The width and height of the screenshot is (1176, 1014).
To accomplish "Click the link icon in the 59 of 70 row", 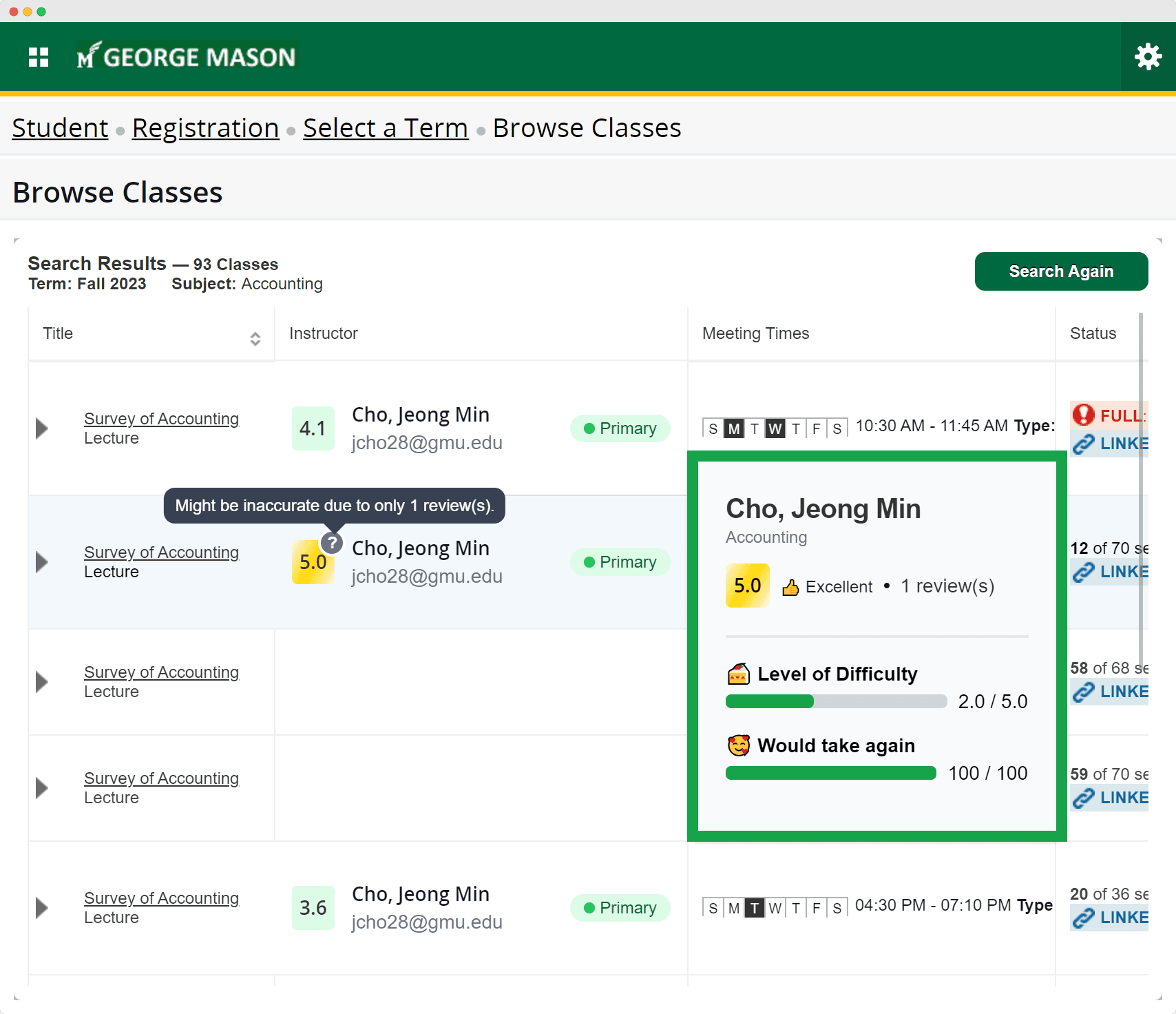I will pos(1083,798).
